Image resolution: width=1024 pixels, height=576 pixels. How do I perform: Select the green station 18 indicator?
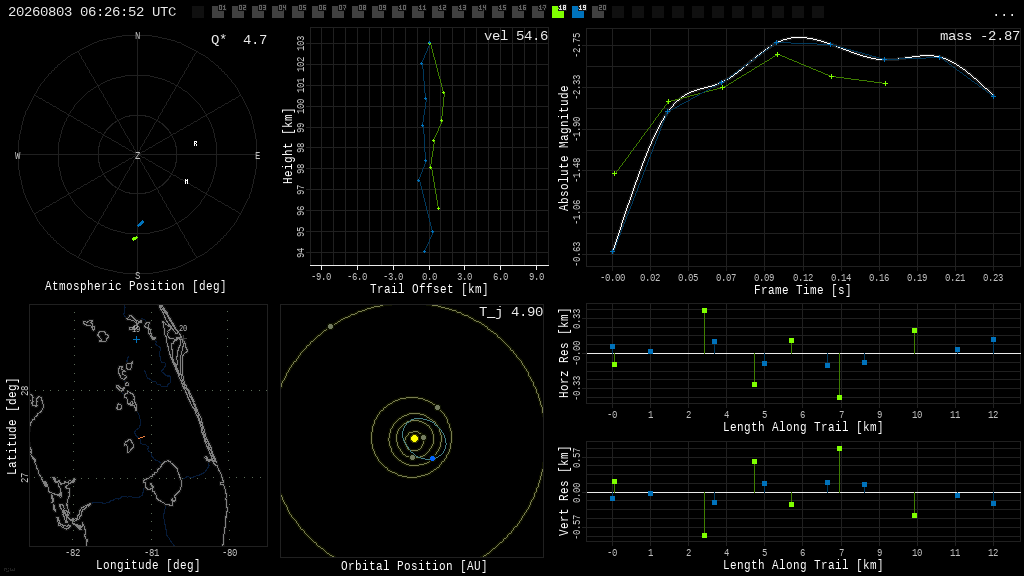pos(558,12)
